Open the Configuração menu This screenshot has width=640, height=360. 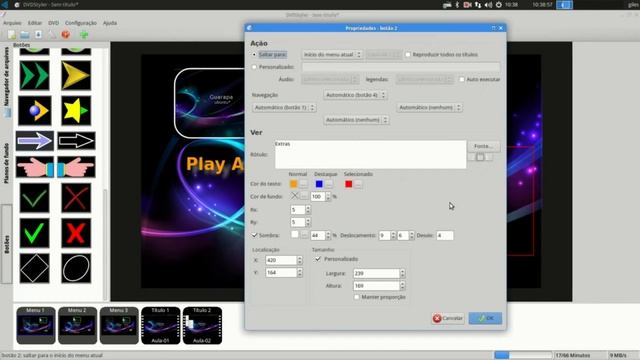[81, 23]
